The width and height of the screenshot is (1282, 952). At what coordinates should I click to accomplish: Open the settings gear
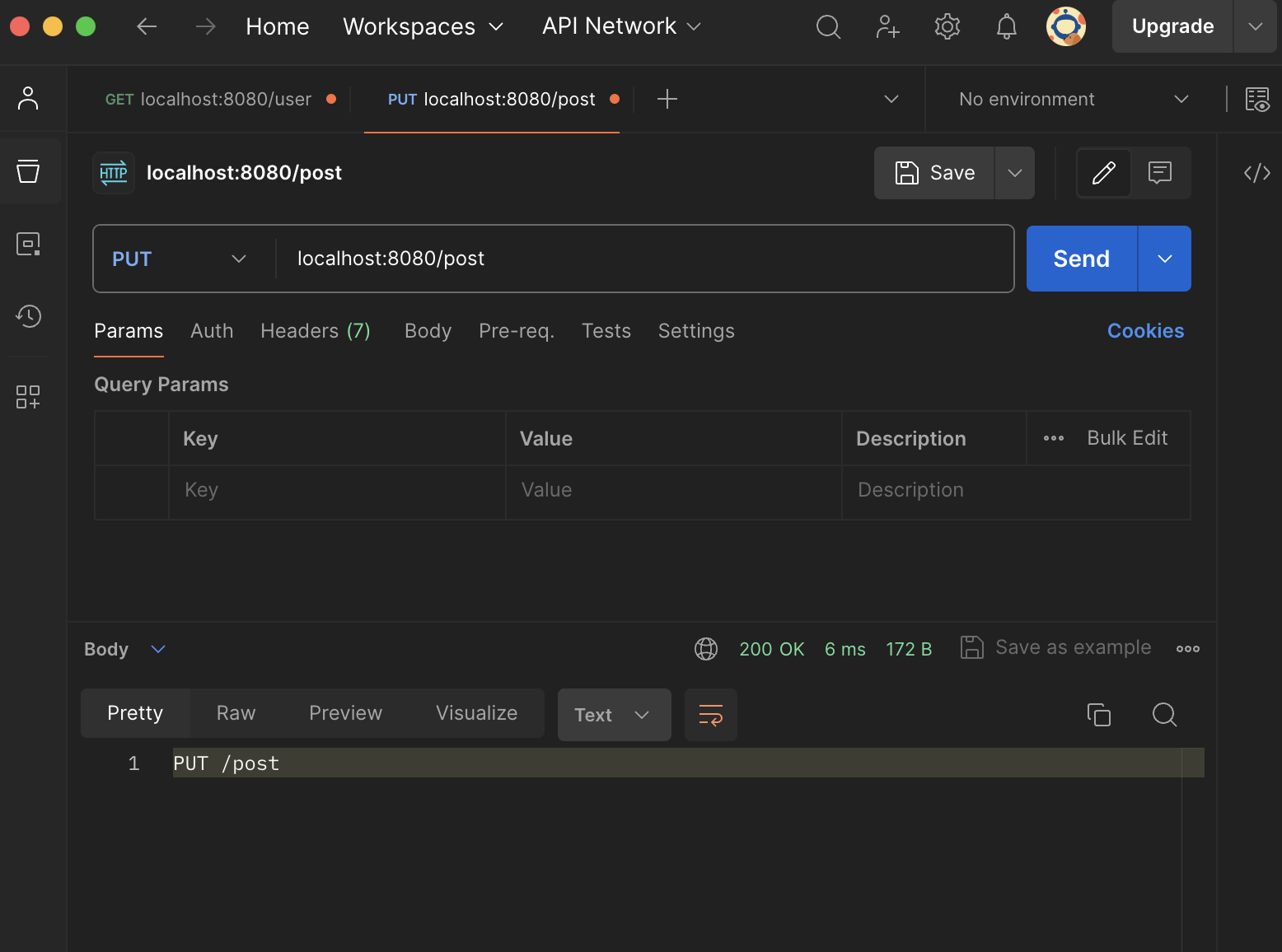click(947, 26)
